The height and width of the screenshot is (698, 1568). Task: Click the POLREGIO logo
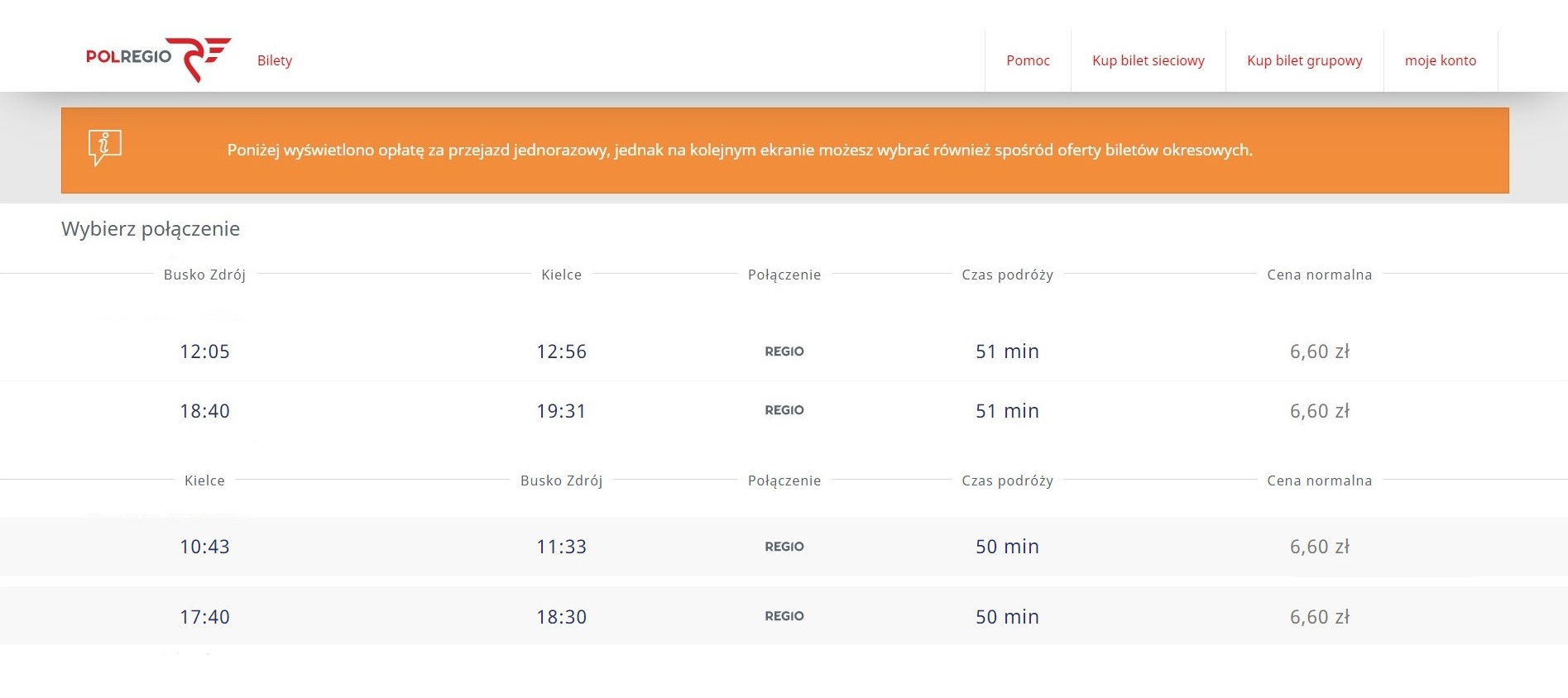point(157,59)
